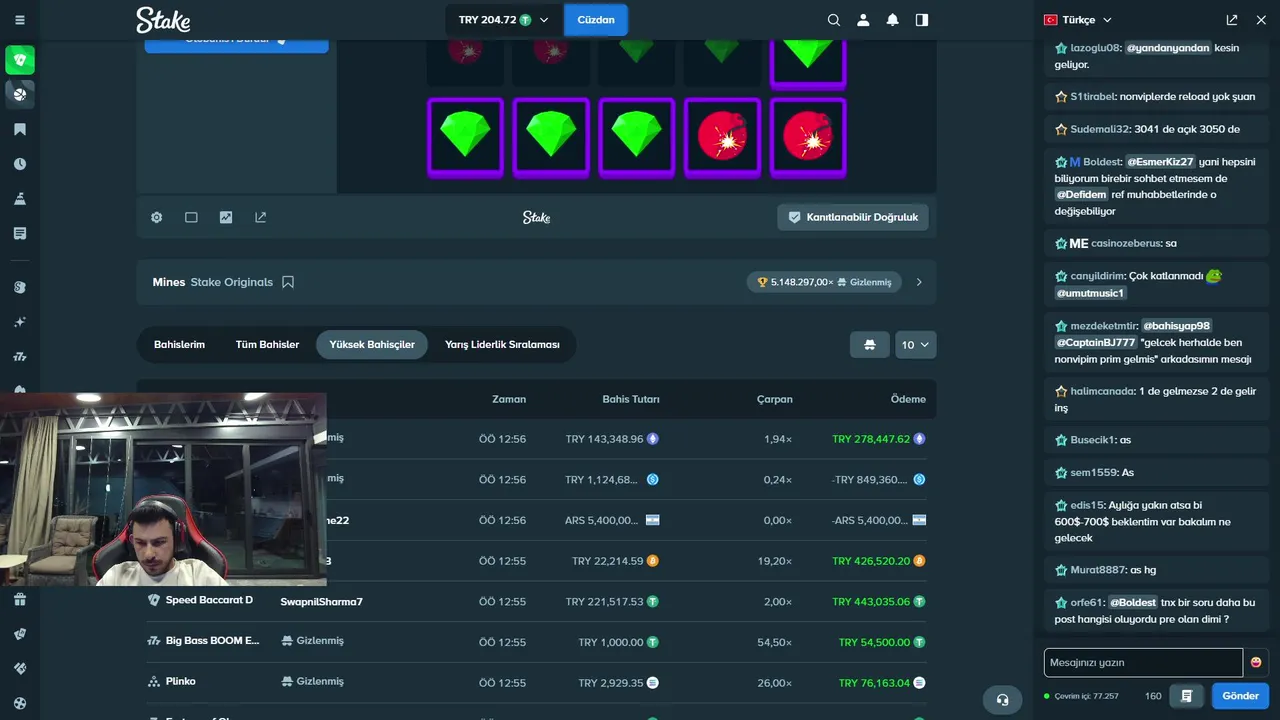The width and height of the screenshot is (1280, 720).
Task: Open the Slots 777 icon in the sidebar
Action: pyautogui.click(x=20, y=357)
